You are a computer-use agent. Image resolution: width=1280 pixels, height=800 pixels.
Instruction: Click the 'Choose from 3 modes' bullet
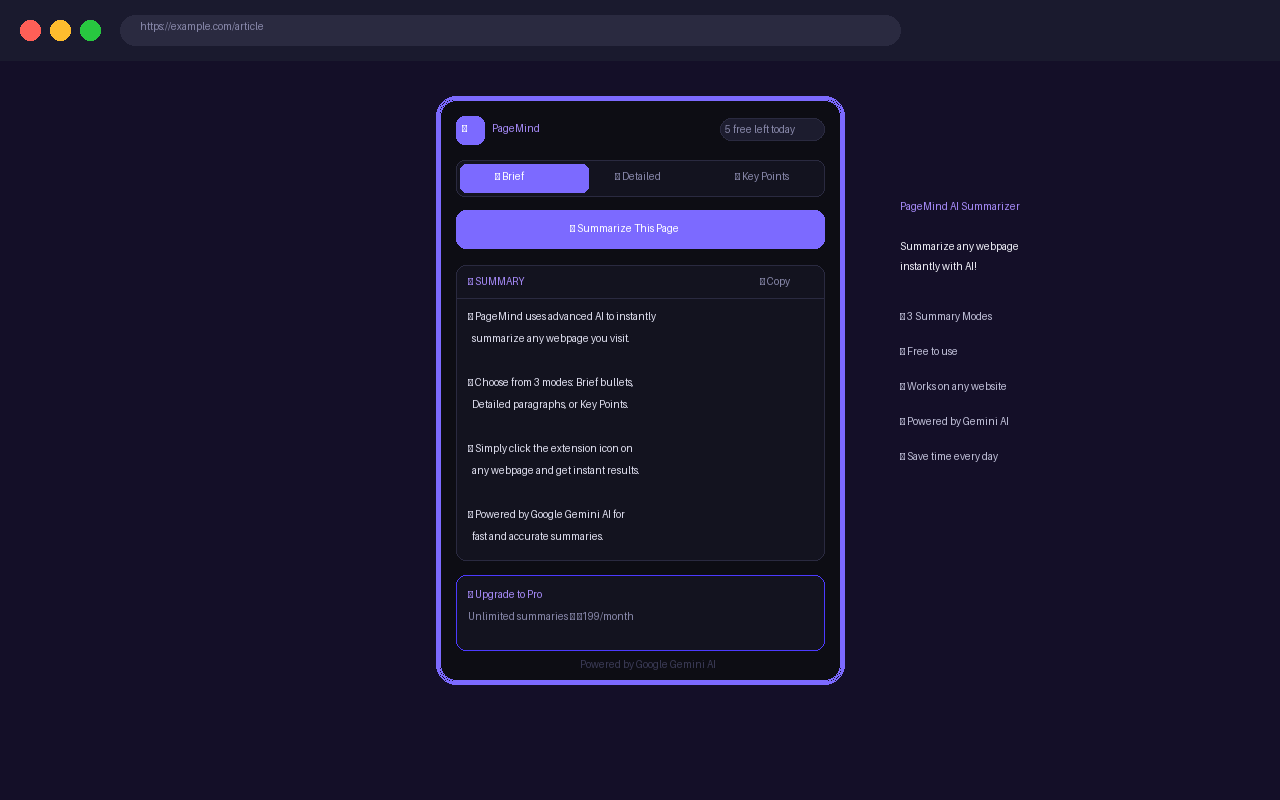click(x=551, y=383)
